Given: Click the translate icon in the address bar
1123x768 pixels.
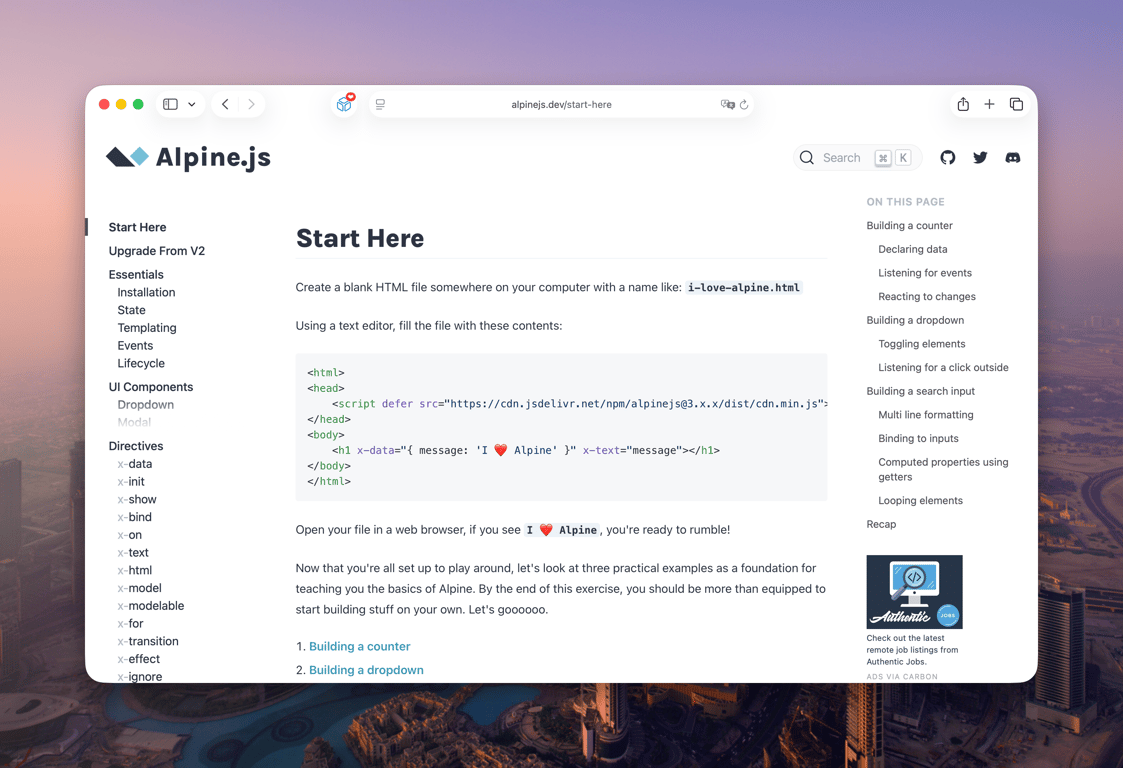Looking at the screenshot, I should (x=727, y=105).
